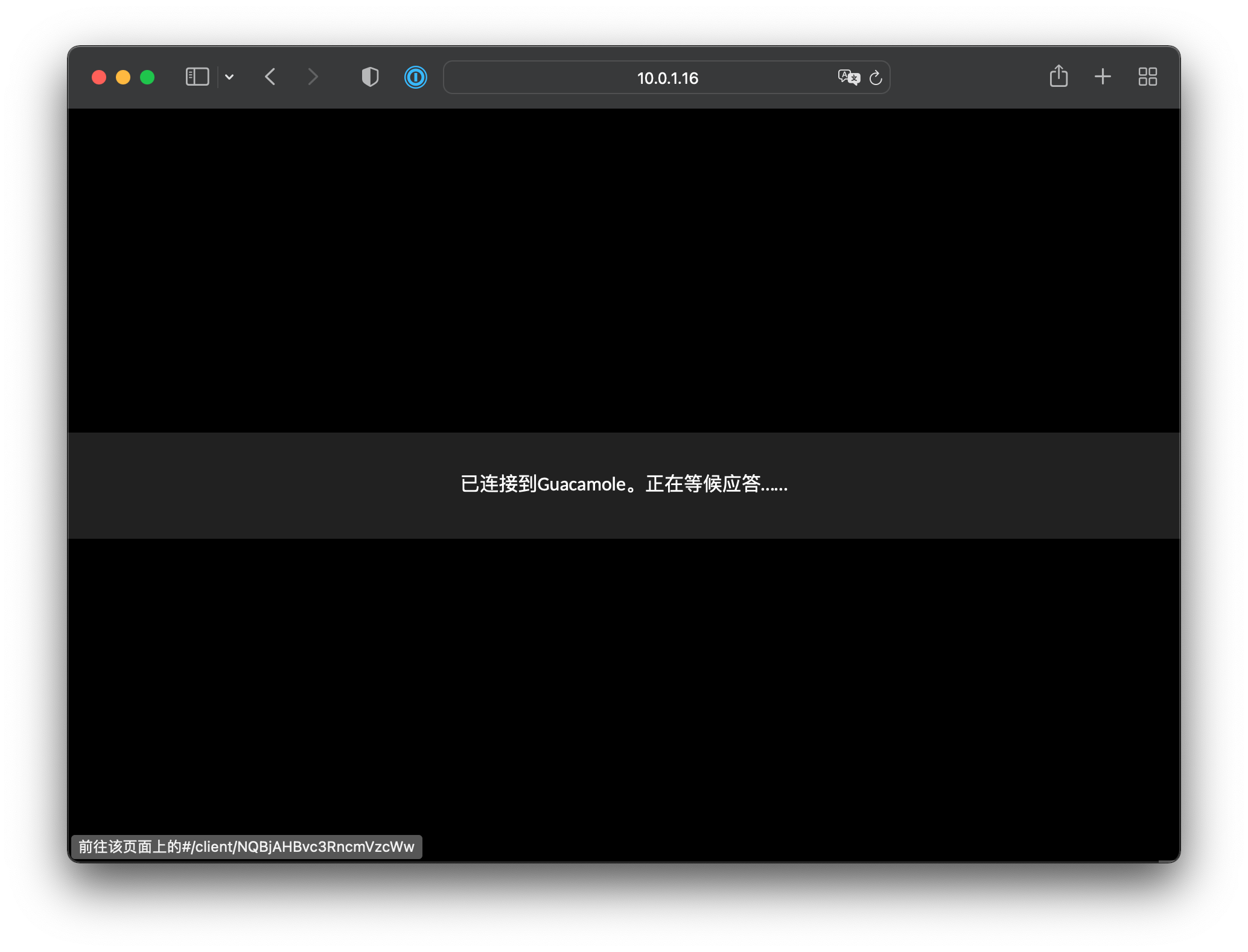Open the 1Password extension
Image resolution: width=1248 pixels, height=952 pixels.
[416, 77]
